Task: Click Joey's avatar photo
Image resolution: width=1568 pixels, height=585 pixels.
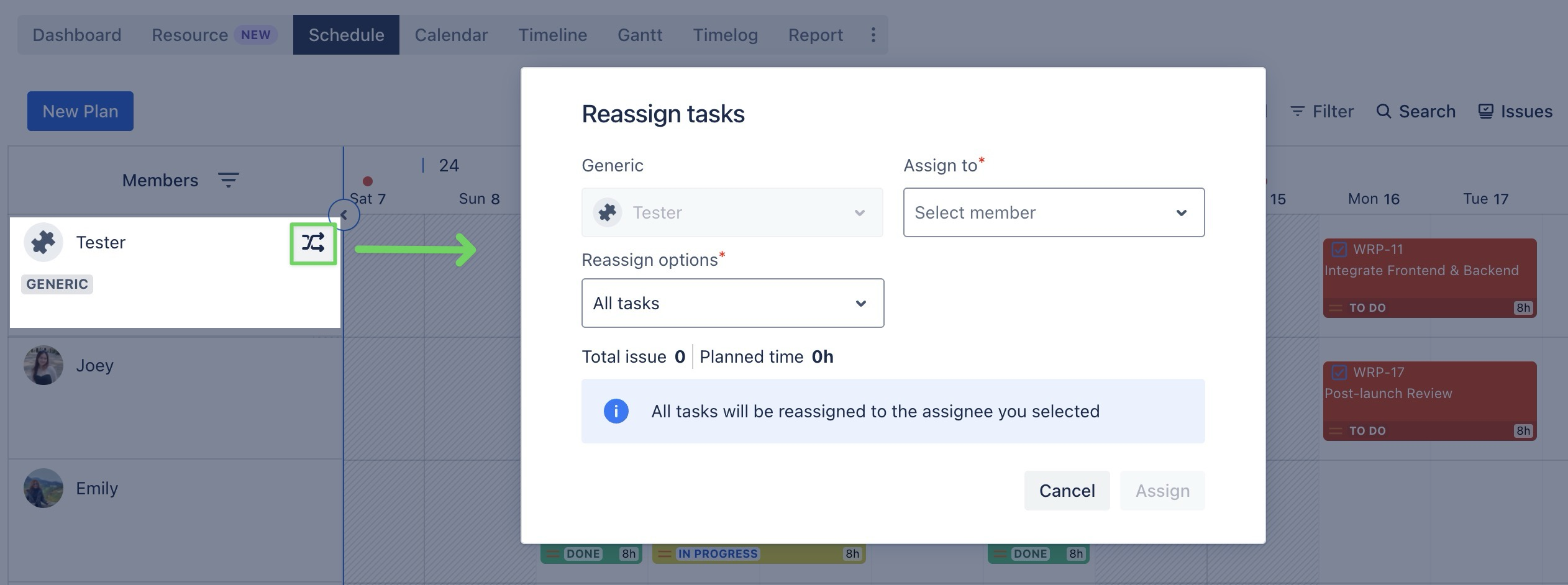Action: point(43,365)
